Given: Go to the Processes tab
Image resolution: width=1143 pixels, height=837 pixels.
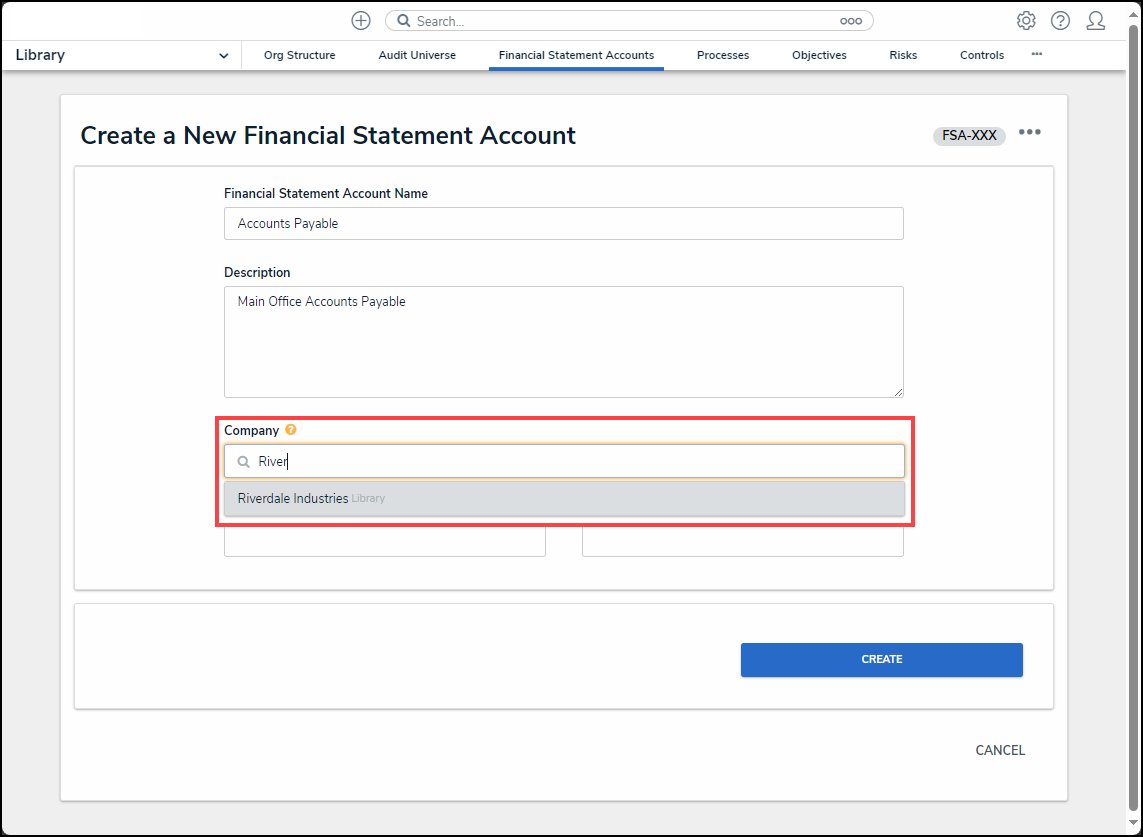Looking at the screenshot, I should 723,55.
